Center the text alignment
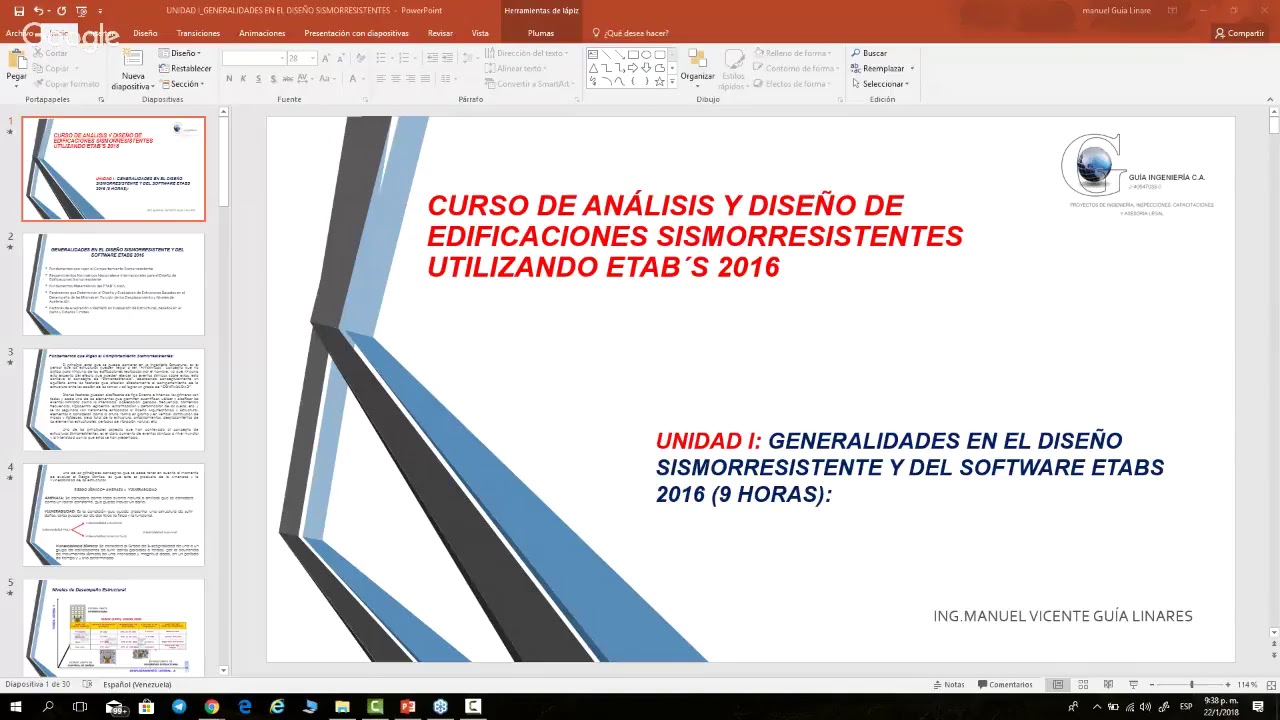 396,79
